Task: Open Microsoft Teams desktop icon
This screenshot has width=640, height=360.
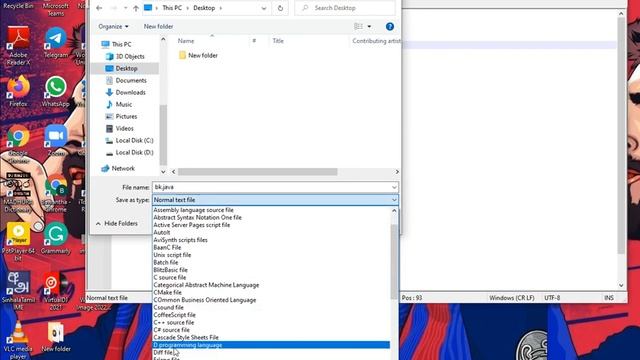Action: (x=56, y=8)
